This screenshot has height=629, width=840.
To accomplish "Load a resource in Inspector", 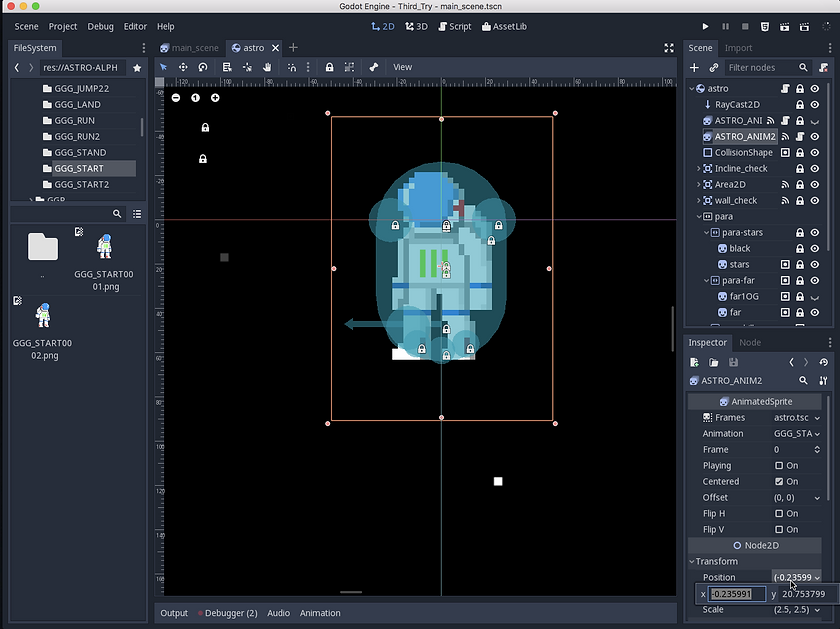I will coord(714,363).
